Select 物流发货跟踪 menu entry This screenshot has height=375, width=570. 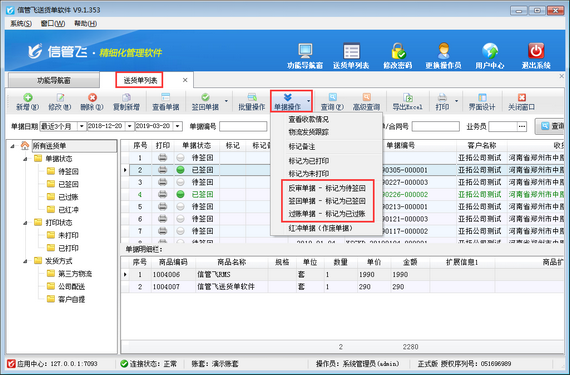(x=309, y=132)
